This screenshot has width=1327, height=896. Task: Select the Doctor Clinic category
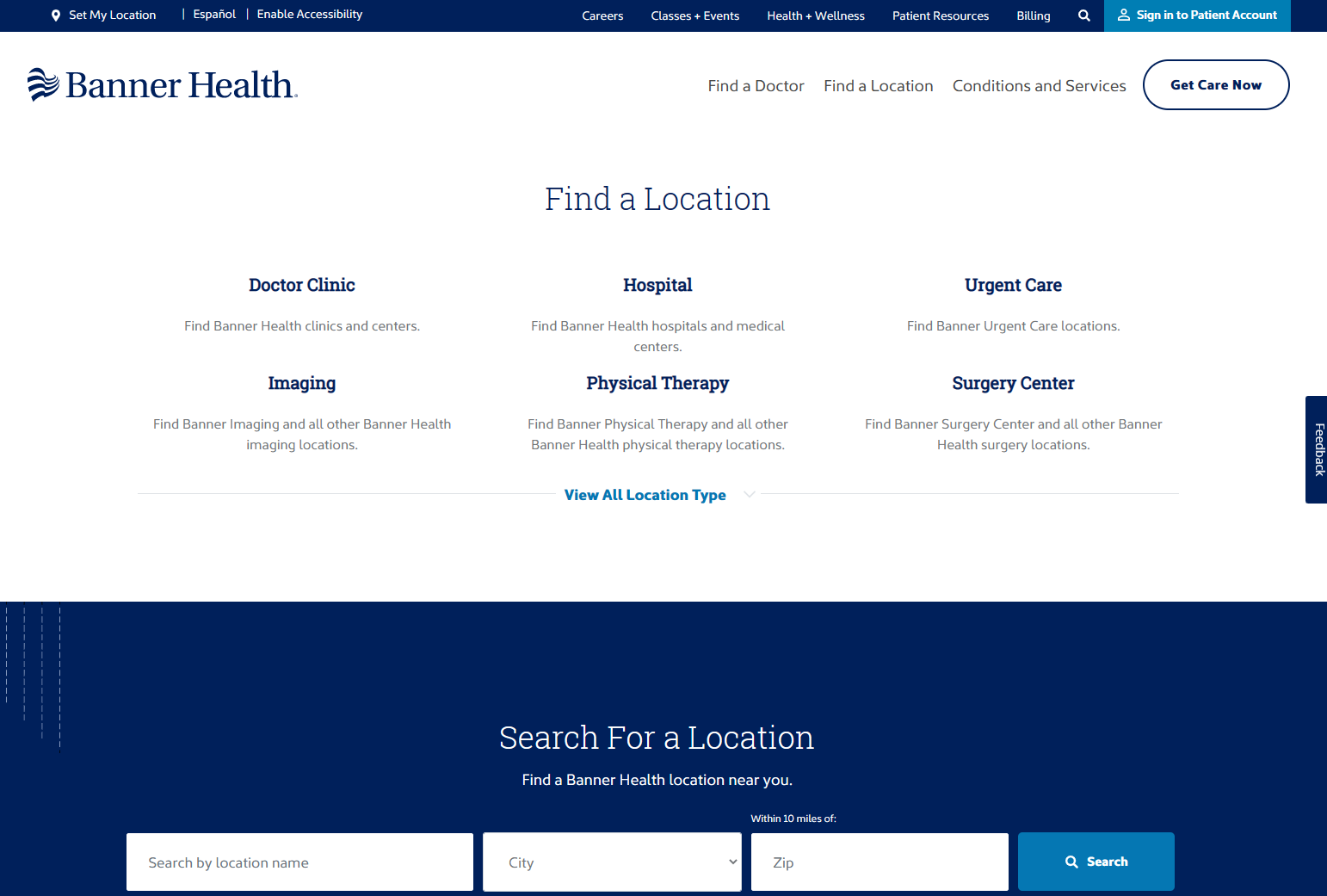301,285
